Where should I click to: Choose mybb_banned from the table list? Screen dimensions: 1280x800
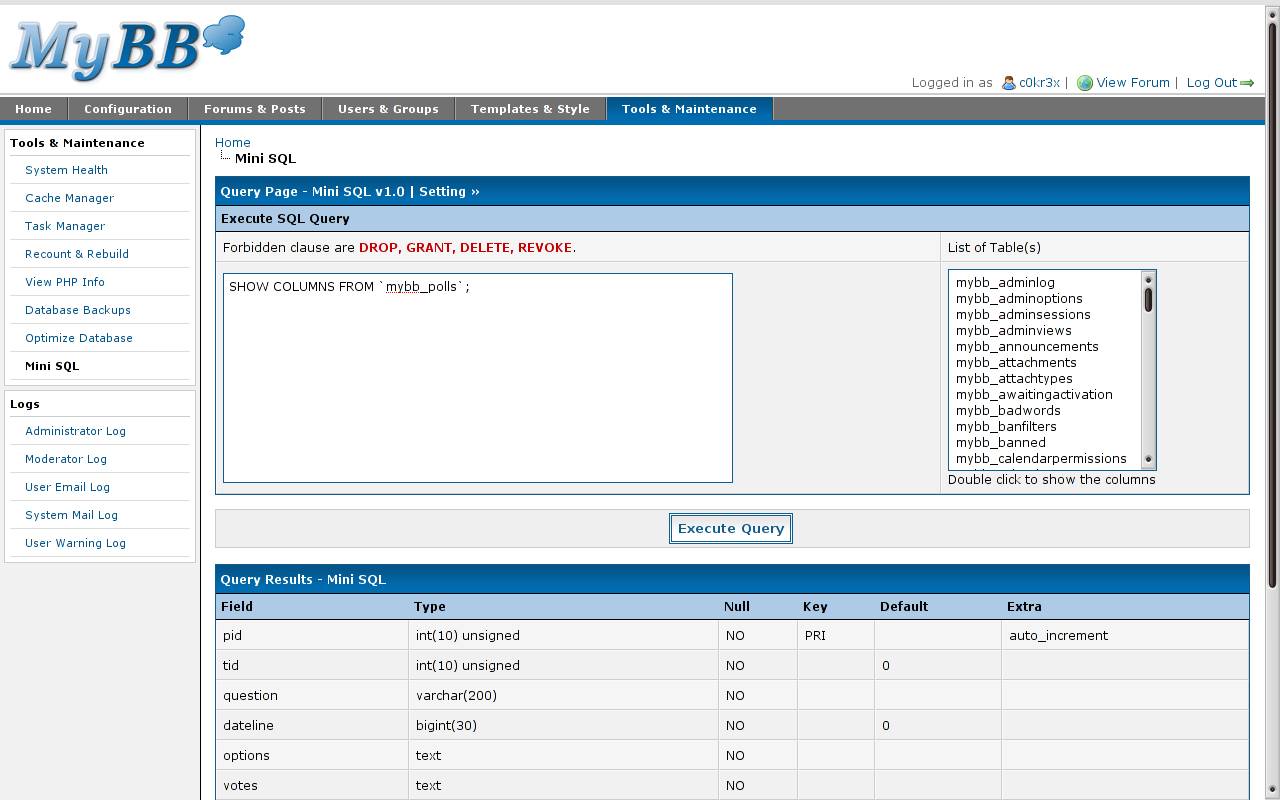(x=1000, y=442)
